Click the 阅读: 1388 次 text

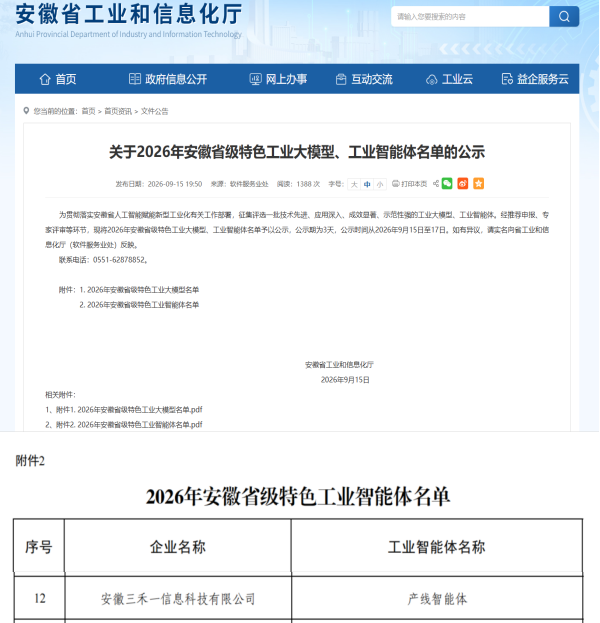coord(298,184)
